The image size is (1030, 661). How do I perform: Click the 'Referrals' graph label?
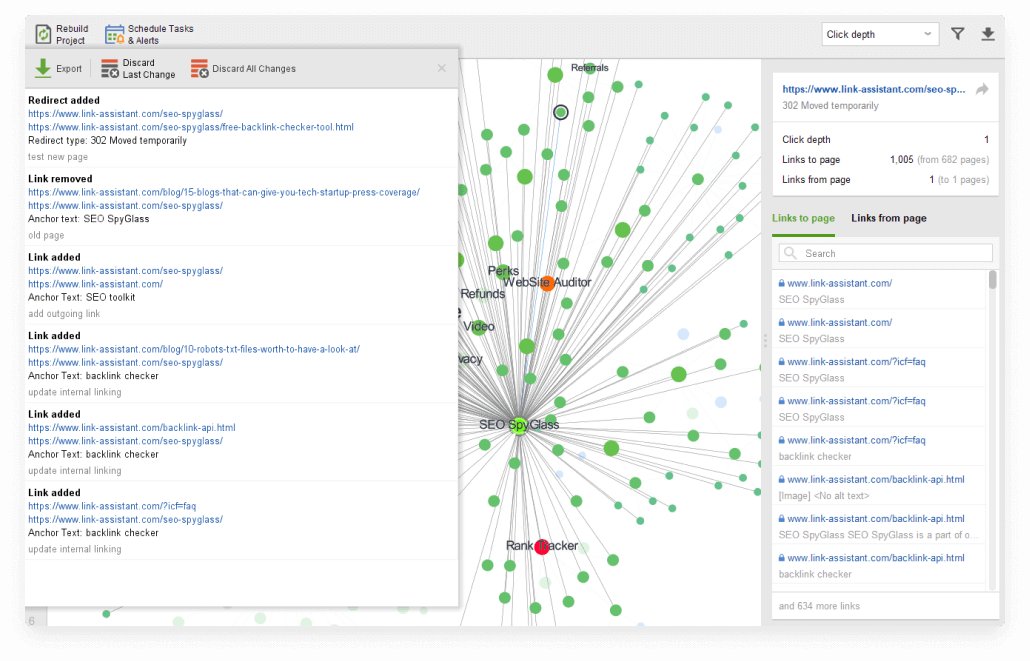point(589,68)
